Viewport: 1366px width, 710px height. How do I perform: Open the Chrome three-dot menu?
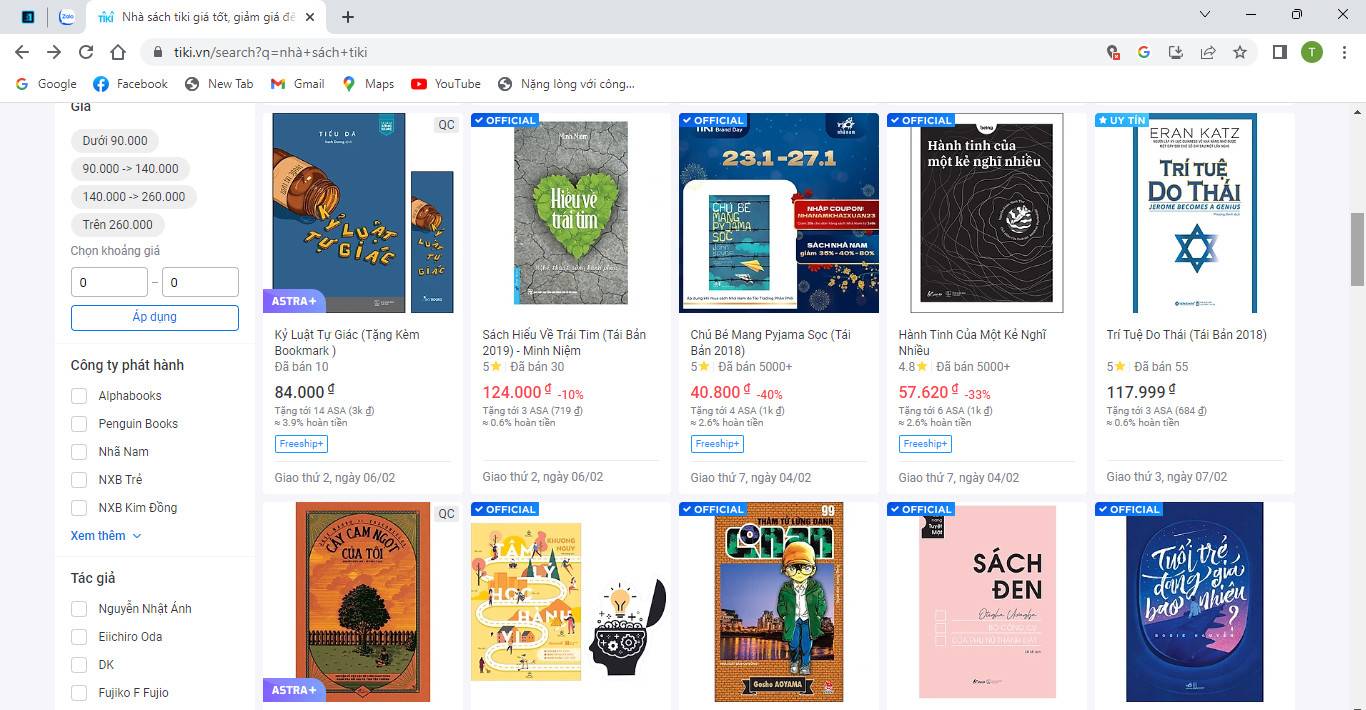1343,52
